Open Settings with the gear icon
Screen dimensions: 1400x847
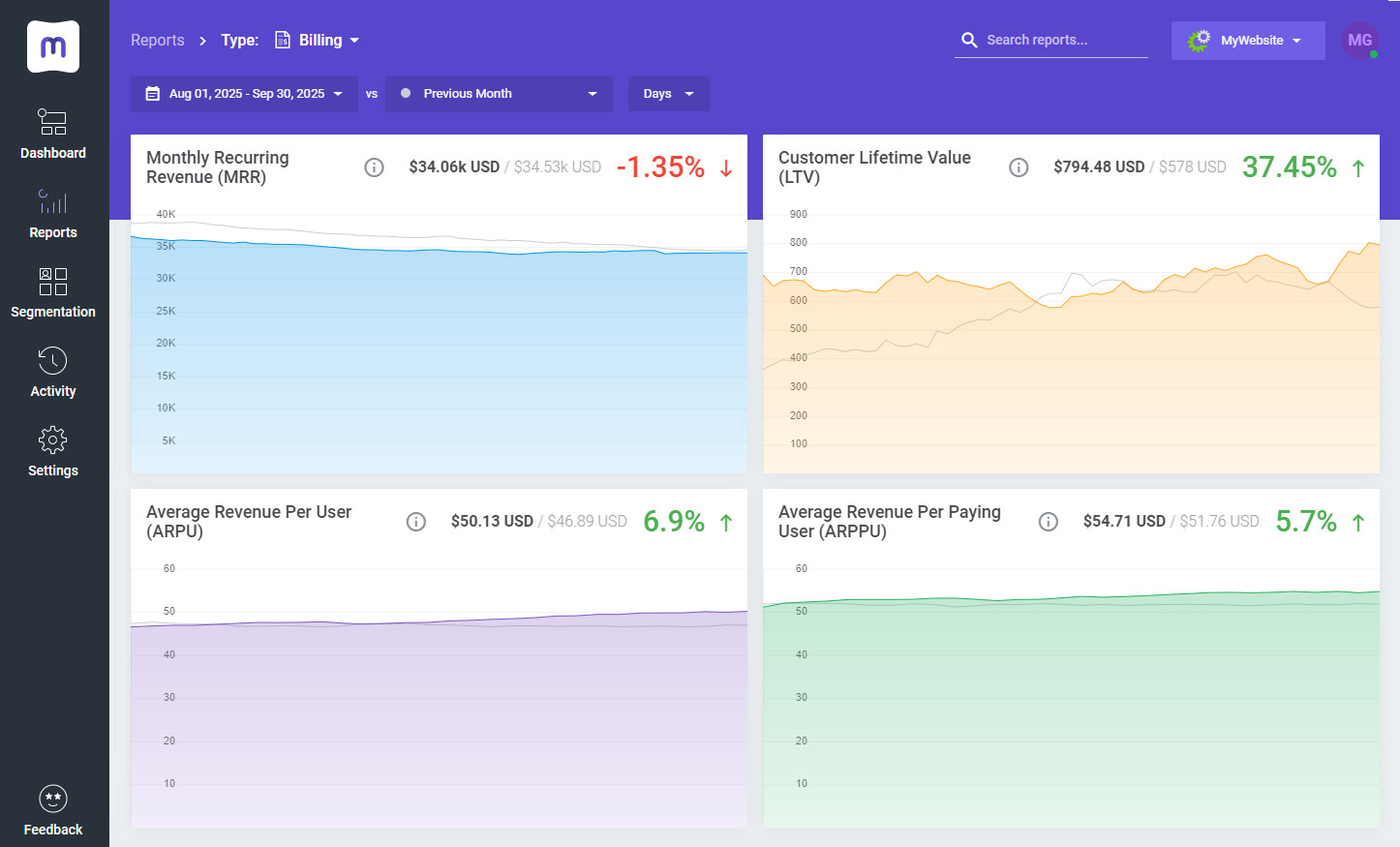pyautogui.click(x=53, y=439)
